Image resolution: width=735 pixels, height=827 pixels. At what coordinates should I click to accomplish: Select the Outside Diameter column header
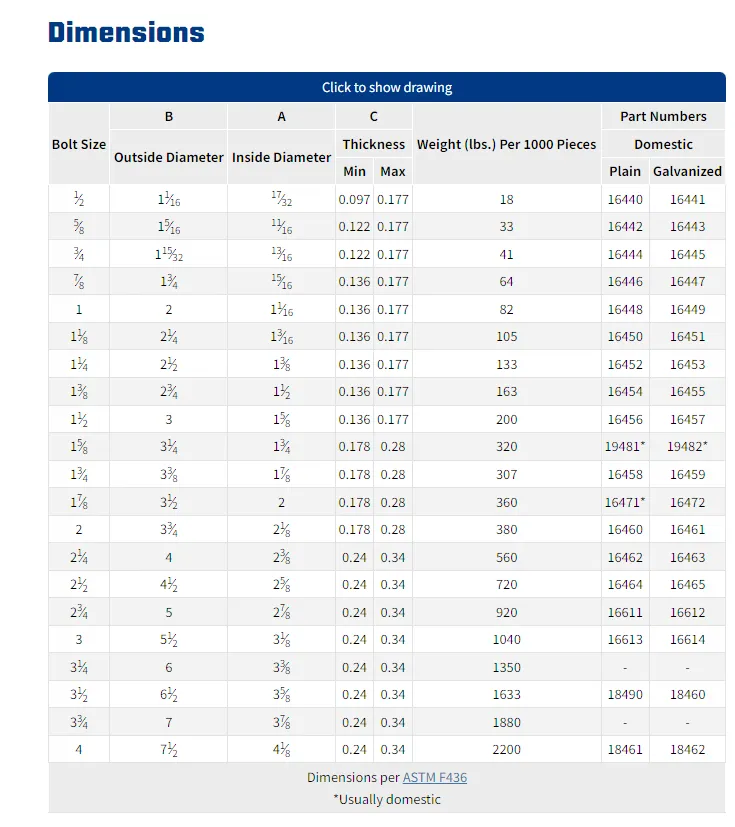pyautogui.click(x=169, y=157)
